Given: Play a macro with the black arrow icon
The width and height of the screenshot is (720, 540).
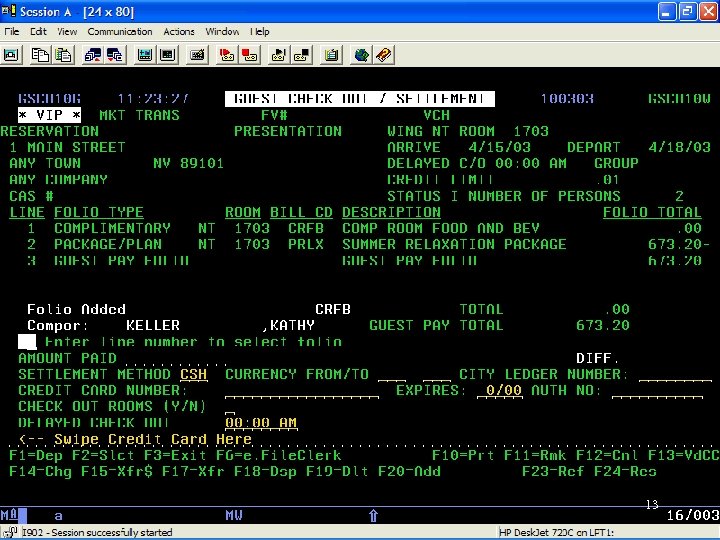Looking at the screenshot, I should tap(279, 55).
